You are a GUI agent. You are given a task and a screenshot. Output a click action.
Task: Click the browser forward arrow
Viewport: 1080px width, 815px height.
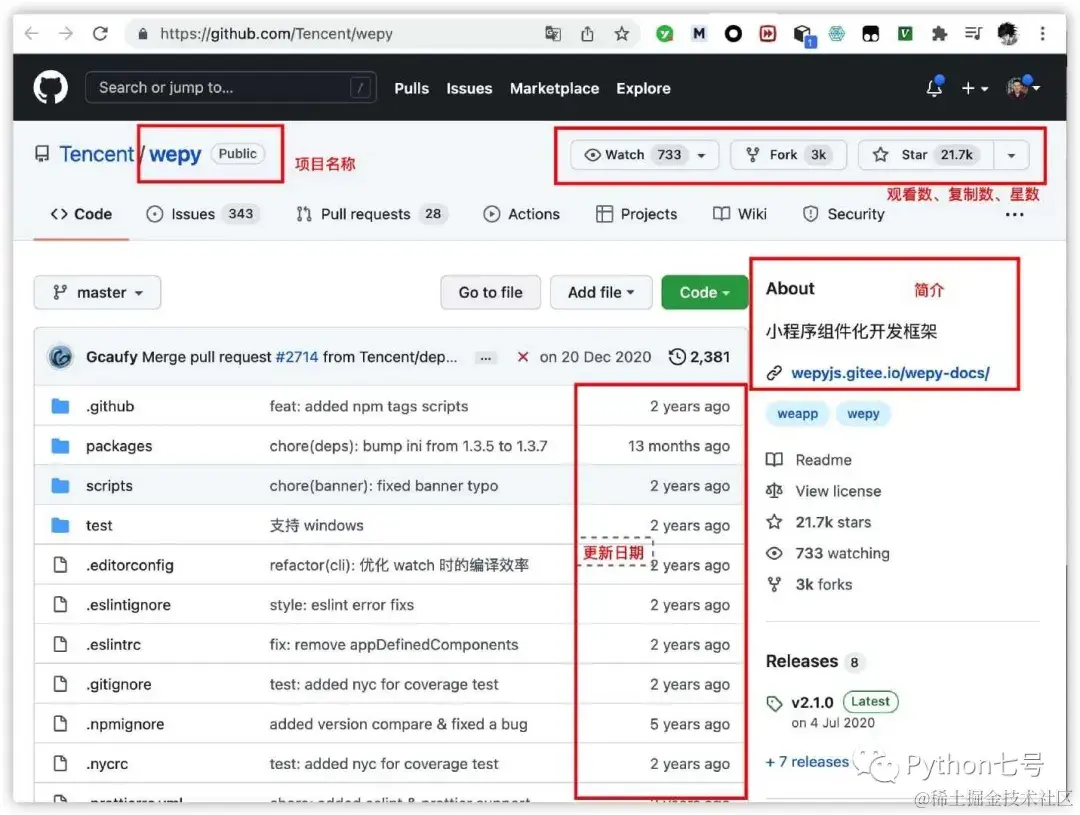(x=65, y=33)
